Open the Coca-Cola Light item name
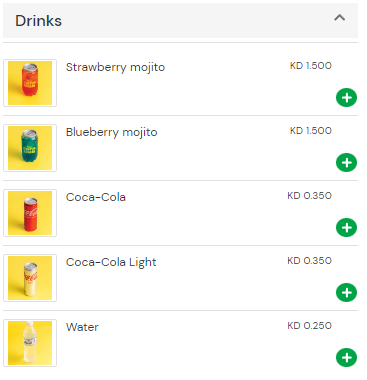The image size is (367, 380). click(111, 262)
